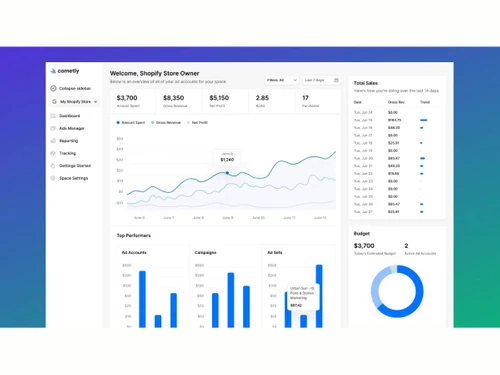Open the Dashboard page from sidebar
Image resolution: width=500 pixels, height=375 pixels.
pos(69,116)
